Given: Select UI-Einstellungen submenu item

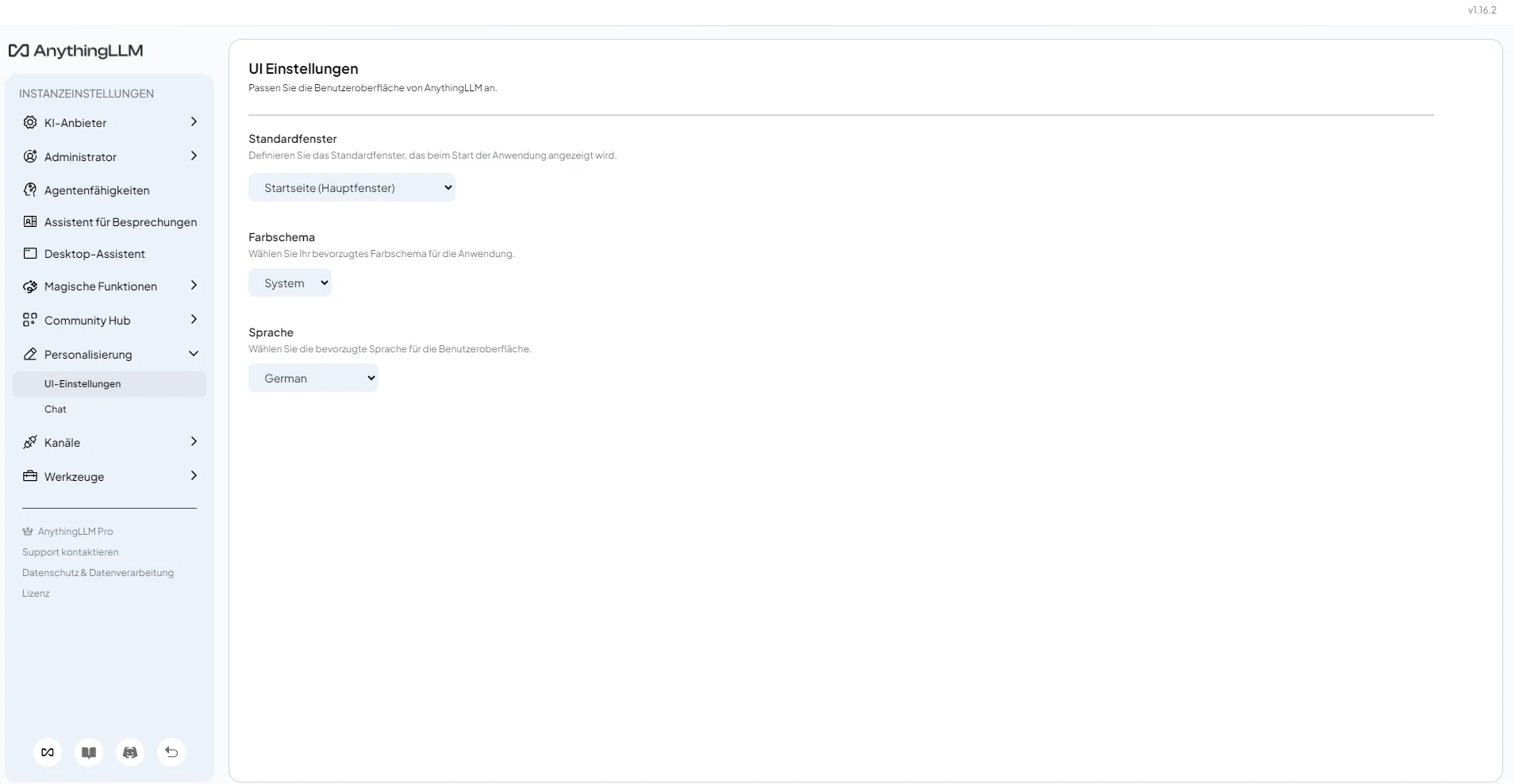Looking at the screenshot, I should pyautogui.click(x=110, y=384).
